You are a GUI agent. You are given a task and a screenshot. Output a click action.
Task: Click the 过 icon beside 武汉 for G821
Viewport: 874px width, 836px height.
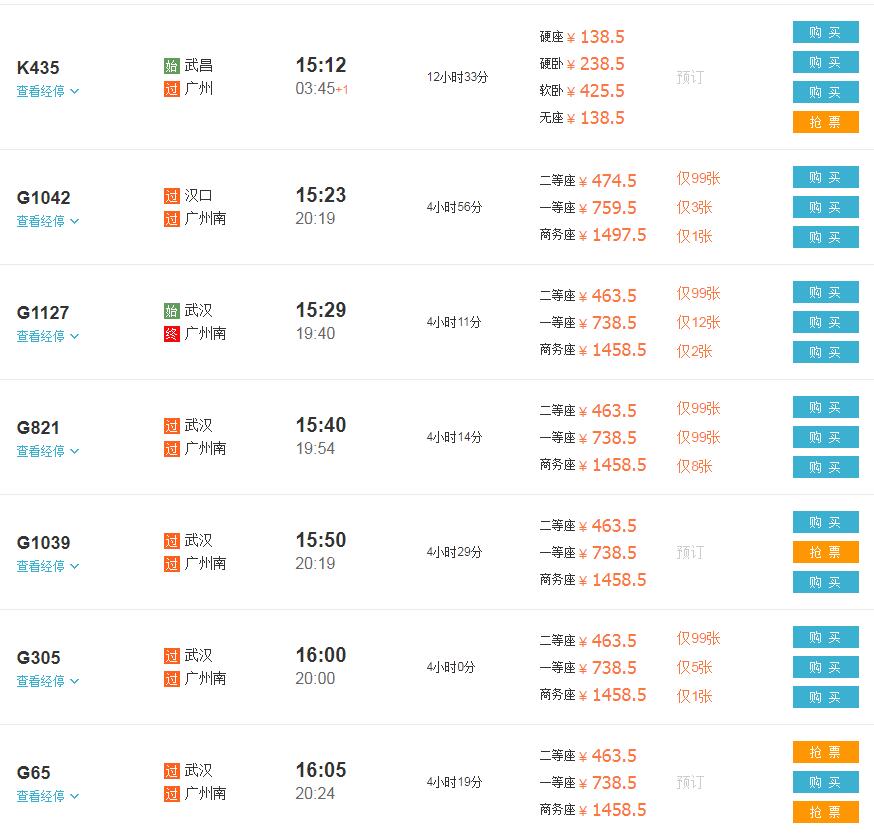click(x=172, y=426)
